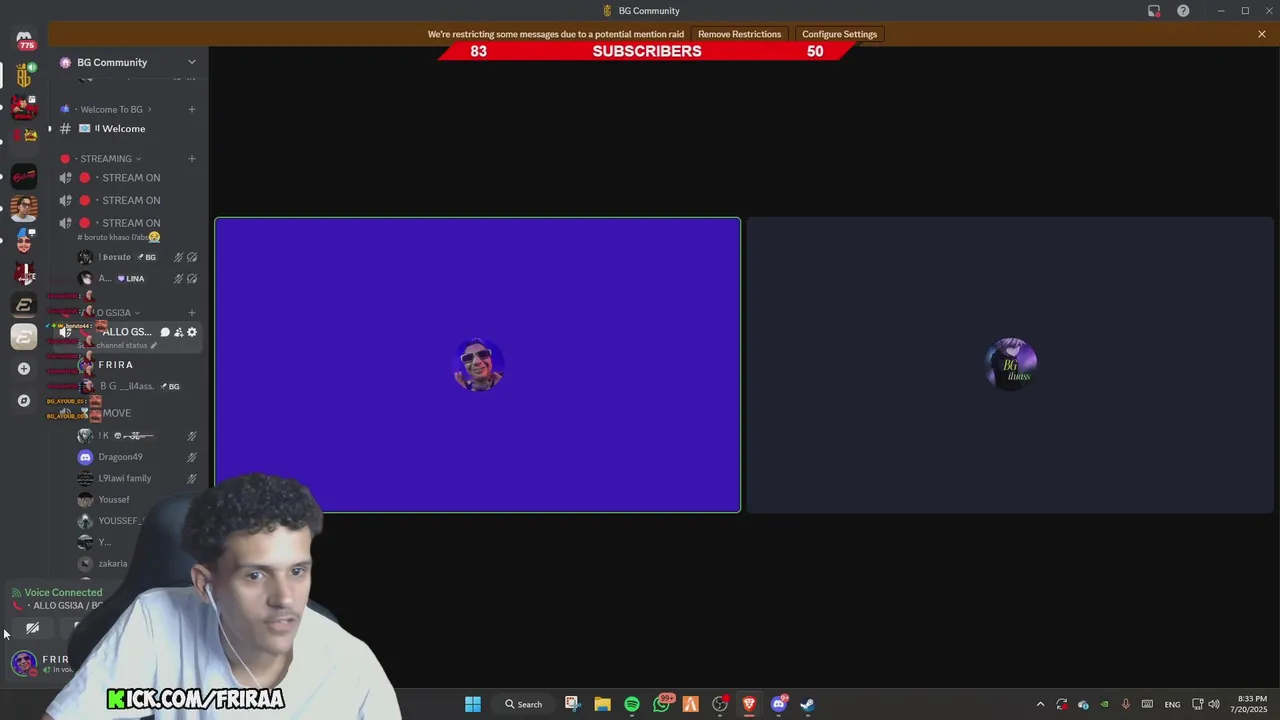The width and height of the screenshot is (1280, 720).
Task: Click Voice Connected status text
Action: pos(63,593)
